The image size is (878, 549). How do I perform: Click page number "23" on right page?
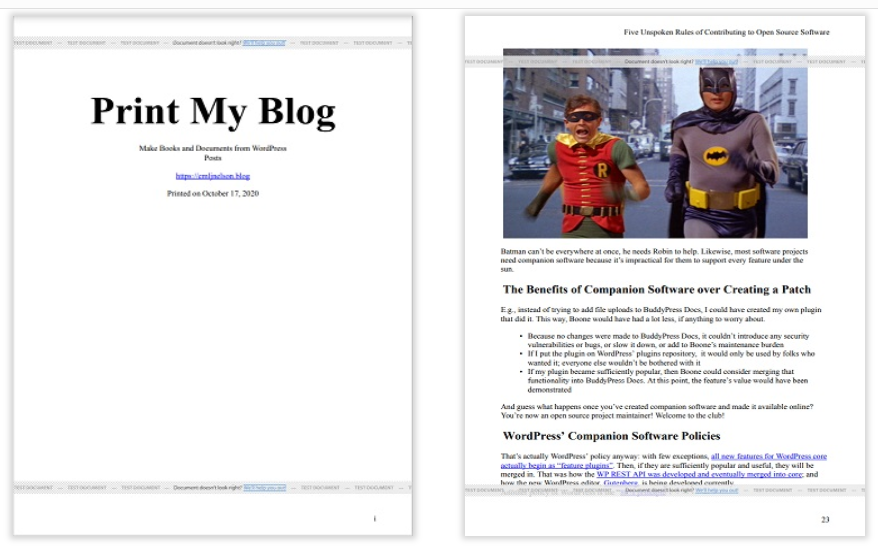tap(825, 519)
